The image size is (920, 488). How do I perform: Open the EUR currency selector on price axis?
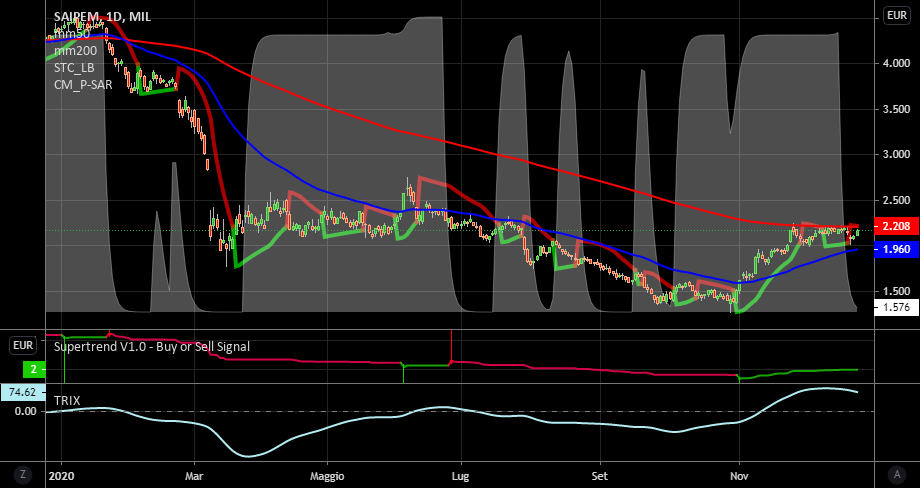[897, 16]
